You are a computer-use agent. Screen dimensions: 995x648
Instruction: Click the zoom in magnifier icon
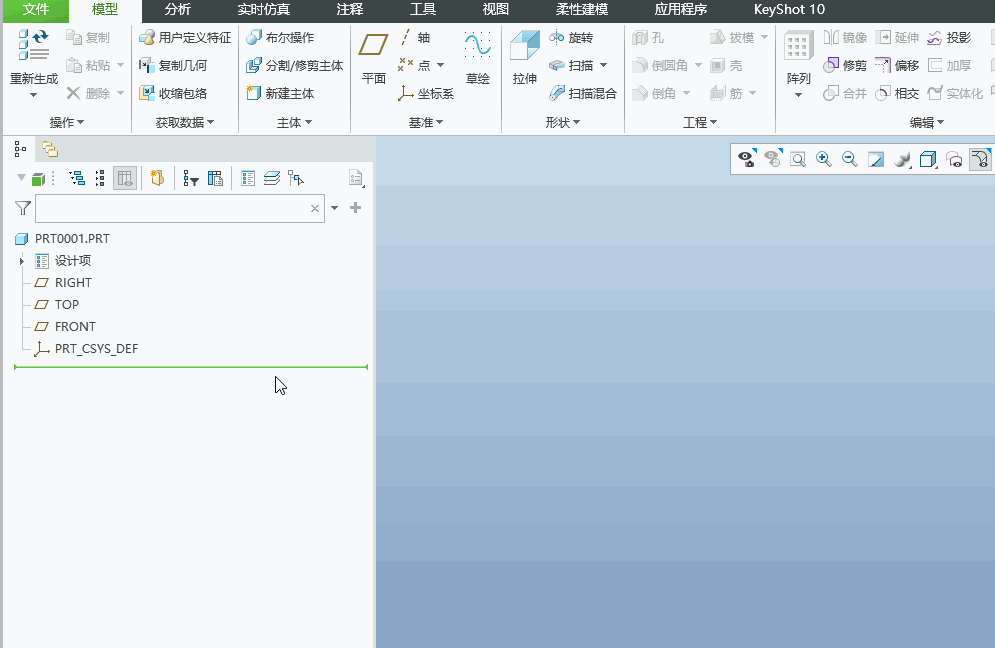pos(824,159)
